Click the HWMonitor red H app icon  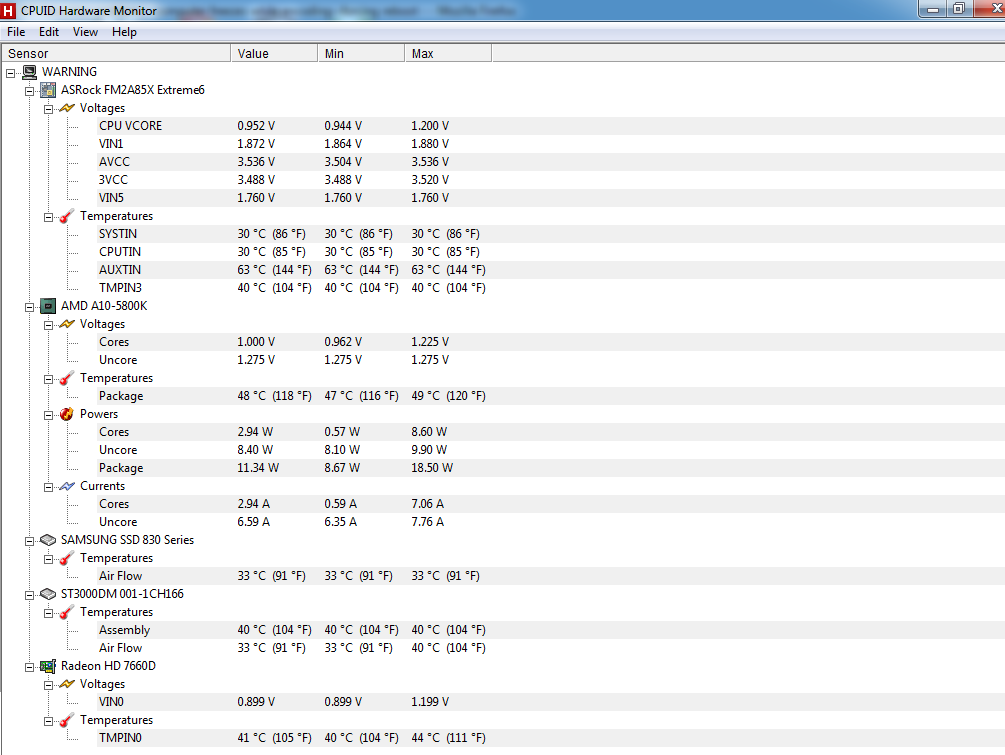click(8, 10)
